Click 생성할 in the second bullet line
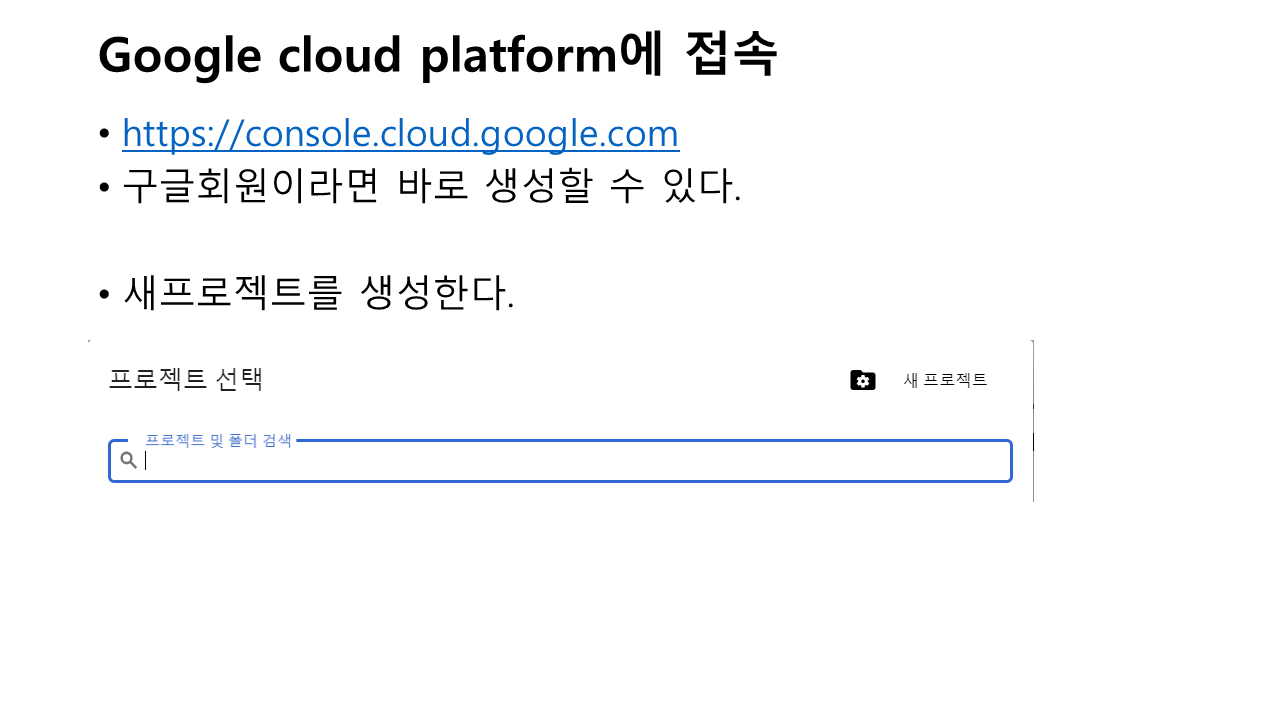1280x720 pixels. pyautogui.click(x=536, y=186)
